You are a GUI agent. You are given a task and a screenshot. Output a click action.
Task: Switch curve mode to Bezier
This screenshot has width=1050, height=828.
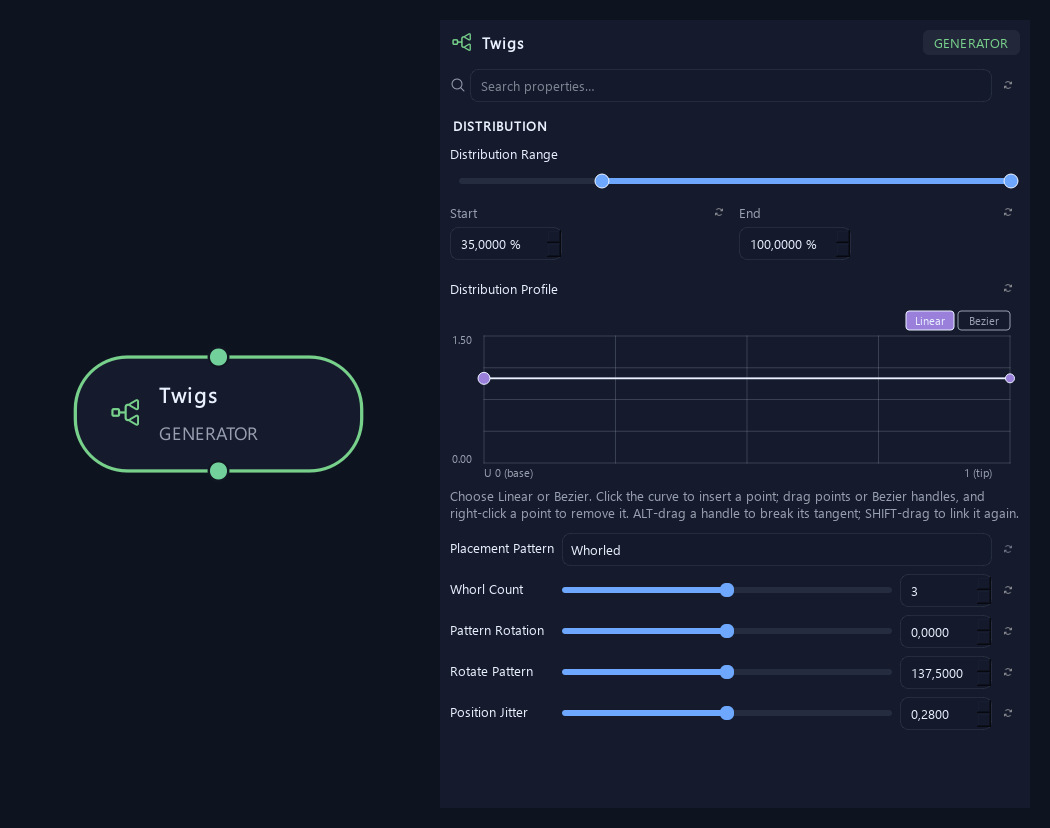pyautogui.click(x=984, y=321)
